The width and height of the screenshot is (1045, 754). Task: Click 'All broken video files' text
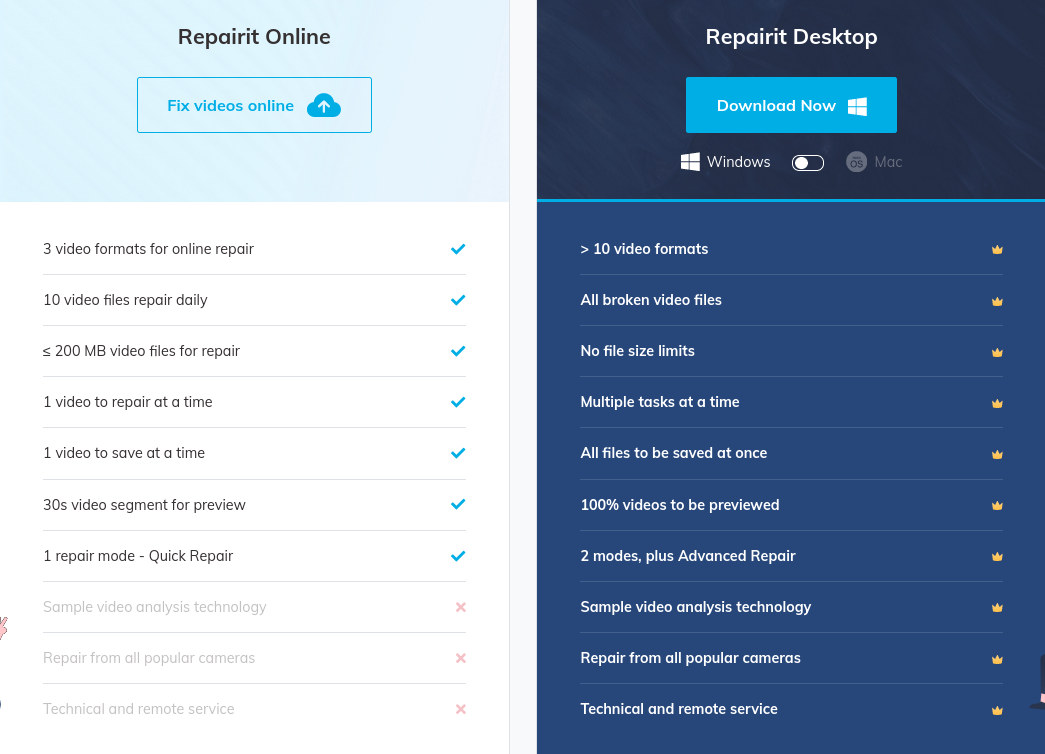[650, 300]
